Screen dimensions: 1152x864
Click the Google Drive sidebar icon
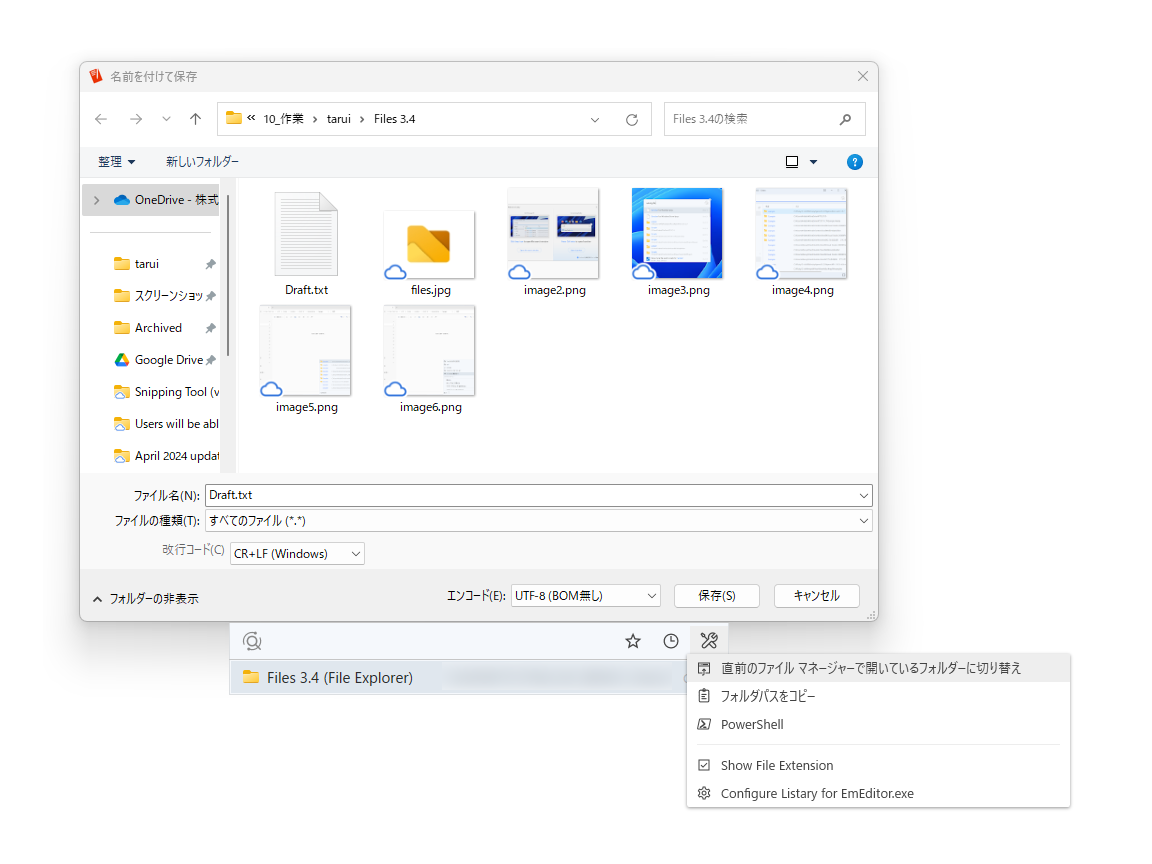pos(122,360)
